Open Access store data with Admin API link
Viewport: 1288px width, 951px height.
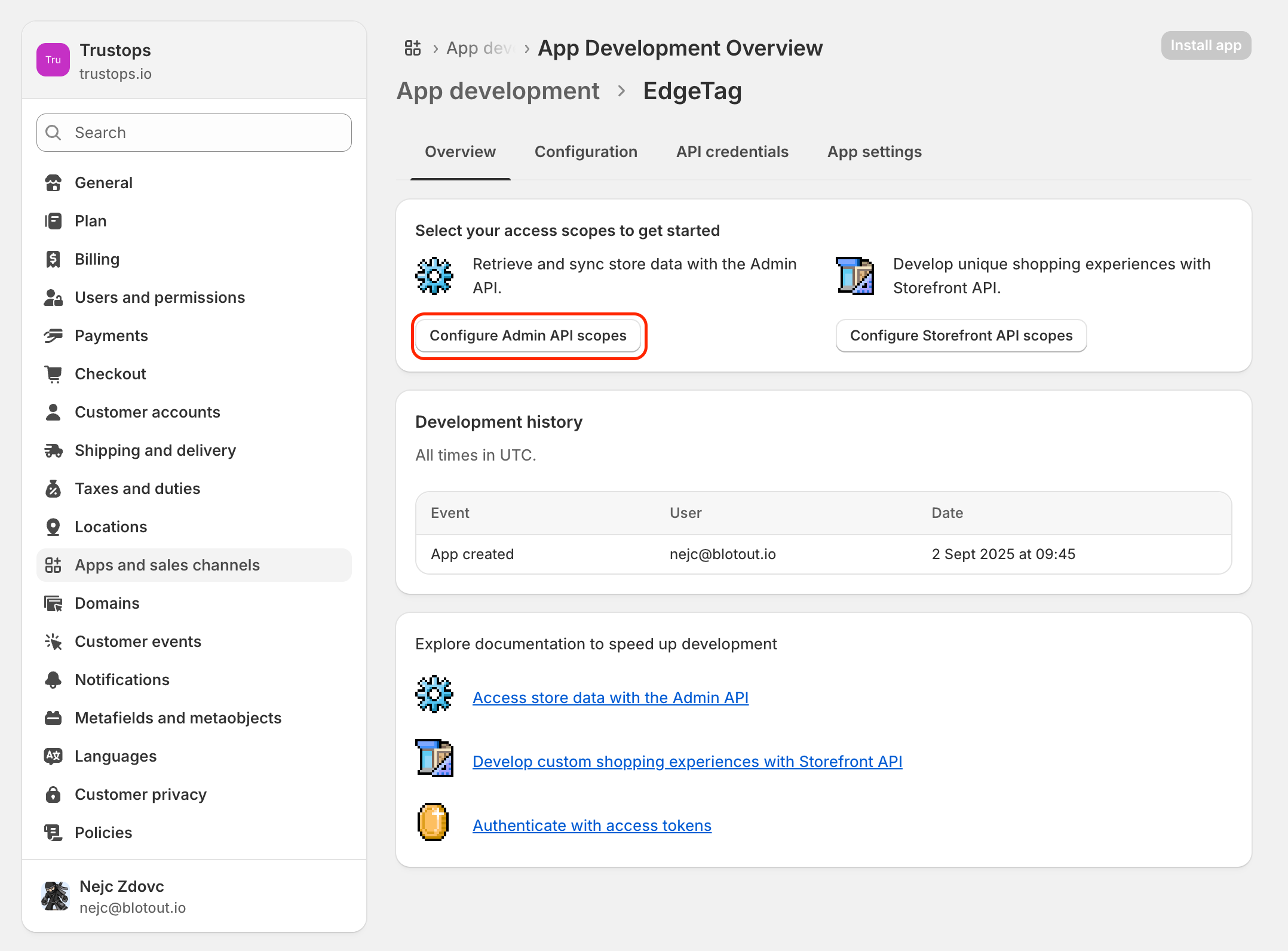click(x=610, y=698)
